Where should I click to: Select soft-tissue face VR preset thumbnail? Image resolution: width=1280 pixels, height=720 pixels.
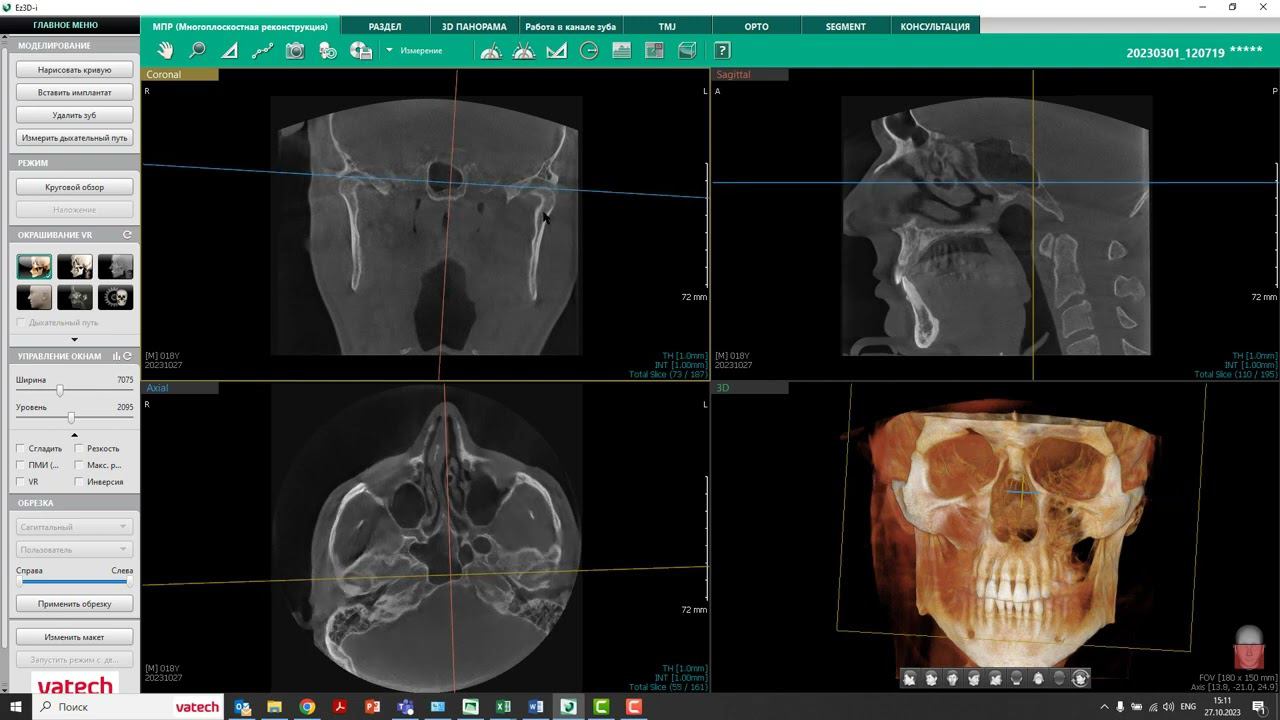(34, 297)
